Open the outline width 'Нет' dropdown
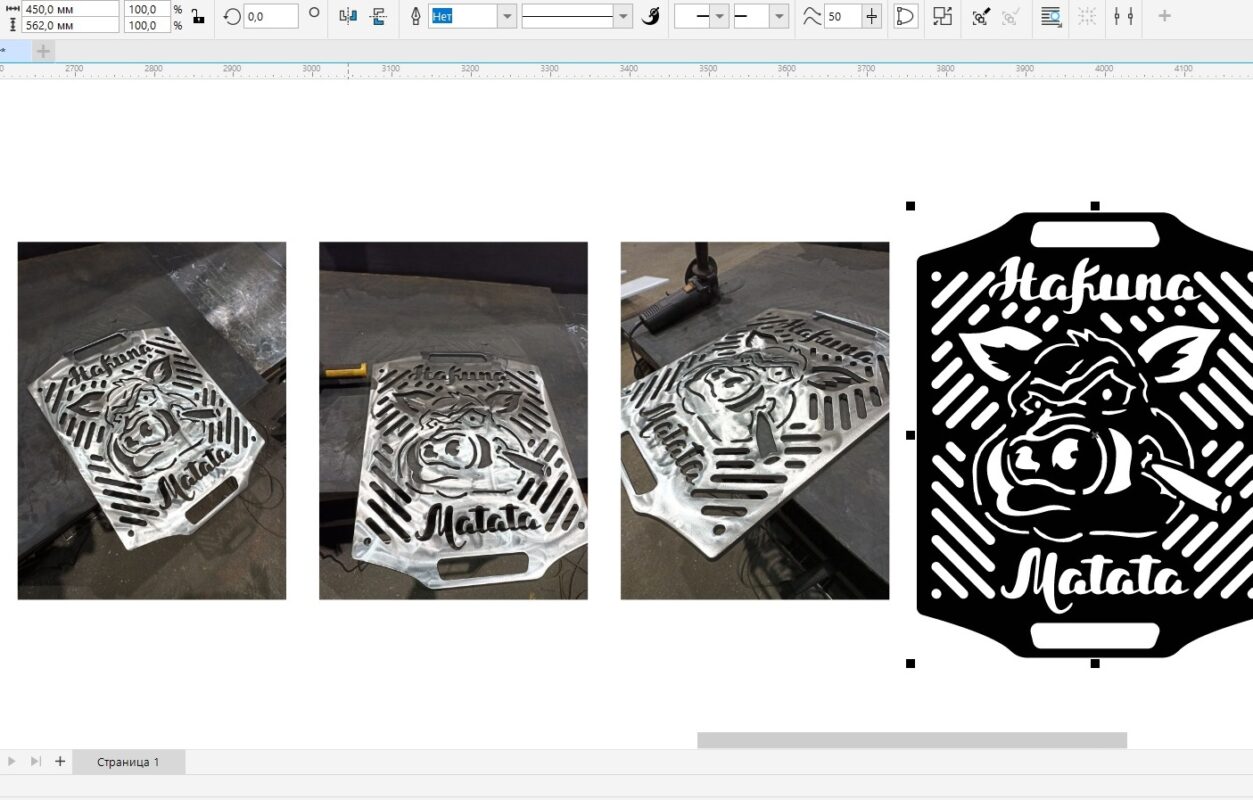The height and width of the screenshot is (800, 1253). 506,16
